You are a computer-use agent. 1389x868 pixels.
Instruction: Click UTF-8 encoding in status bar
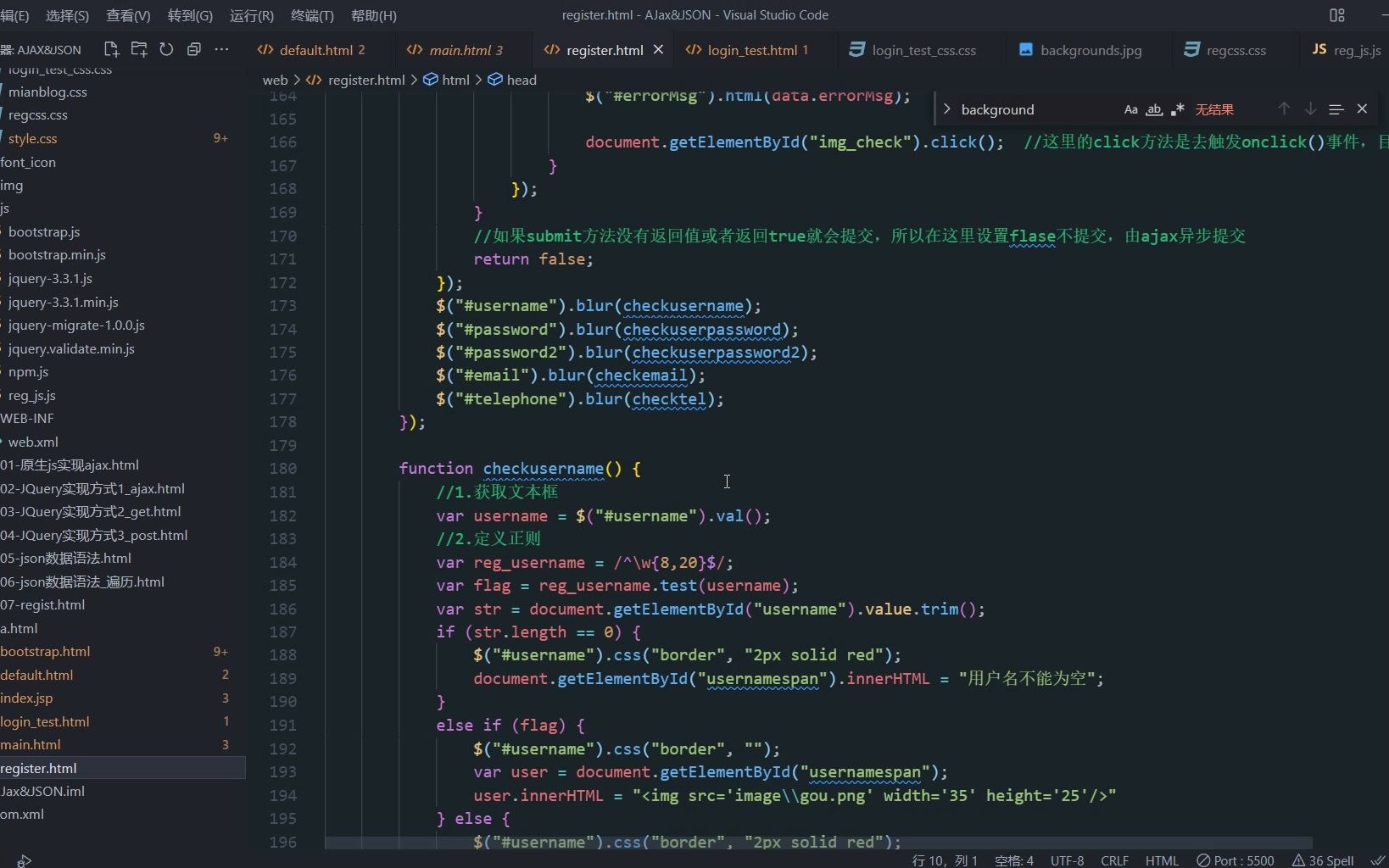click(x=1067, y=860)
